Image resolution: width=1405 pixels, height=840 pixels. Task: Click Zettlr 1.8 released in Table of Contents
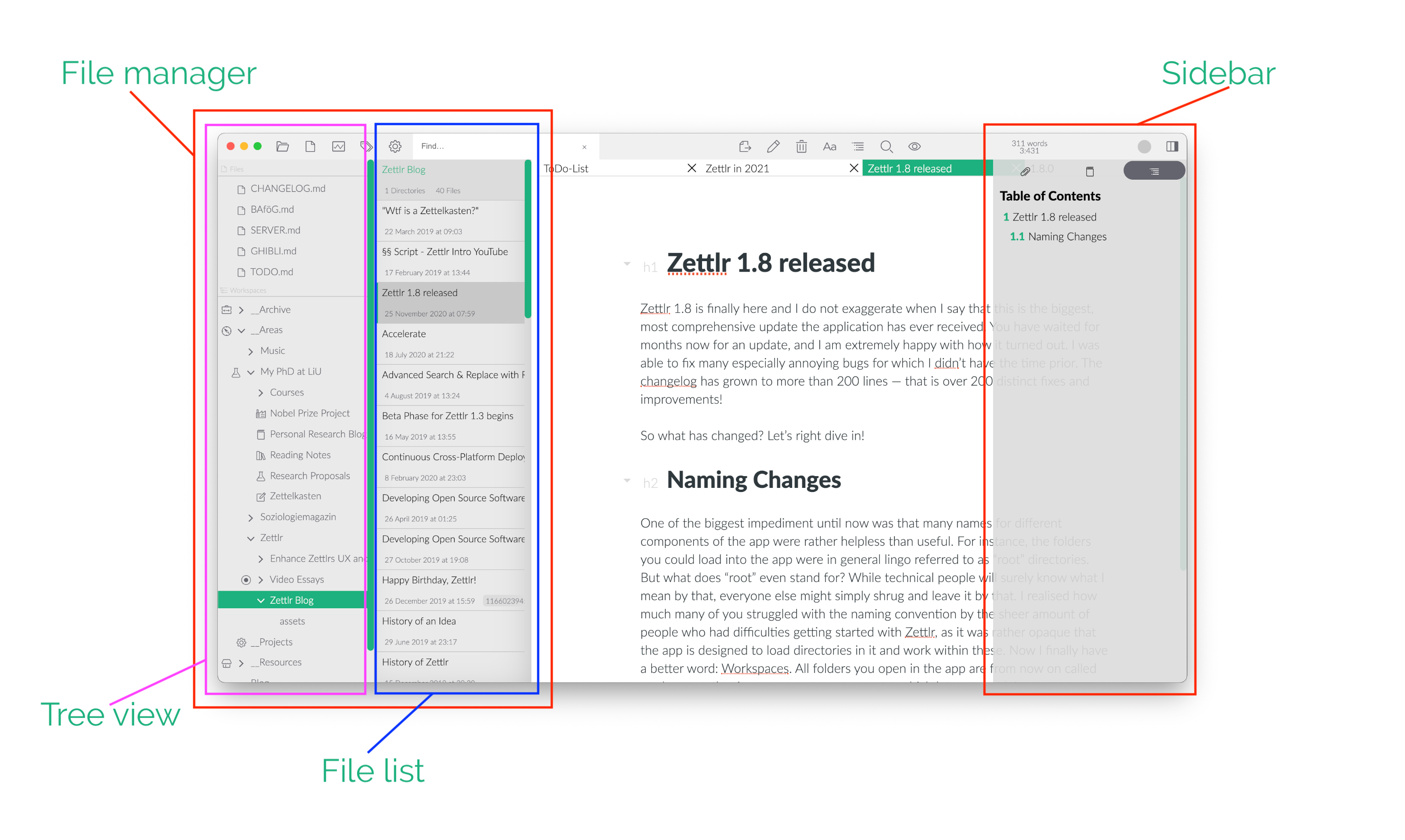tap(1057, 217)
